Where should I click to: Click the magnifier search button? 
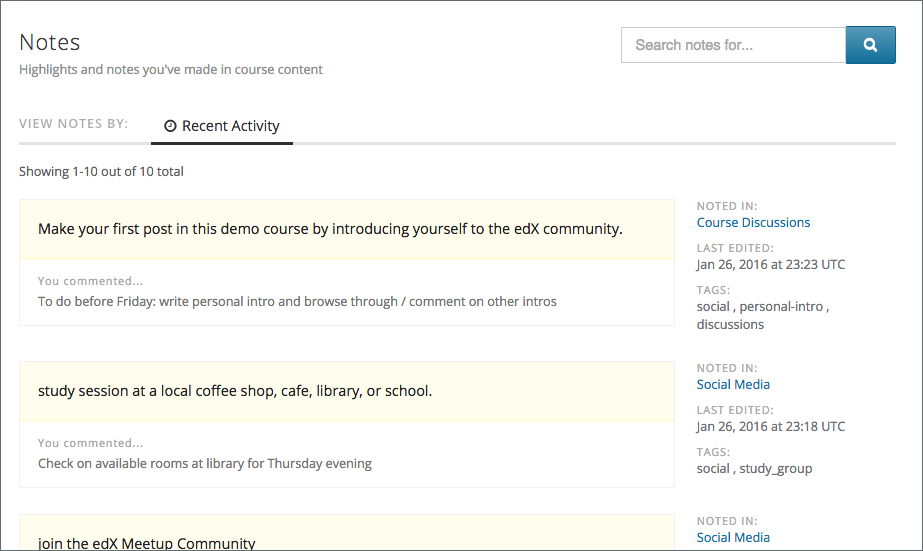coord(870,45)
